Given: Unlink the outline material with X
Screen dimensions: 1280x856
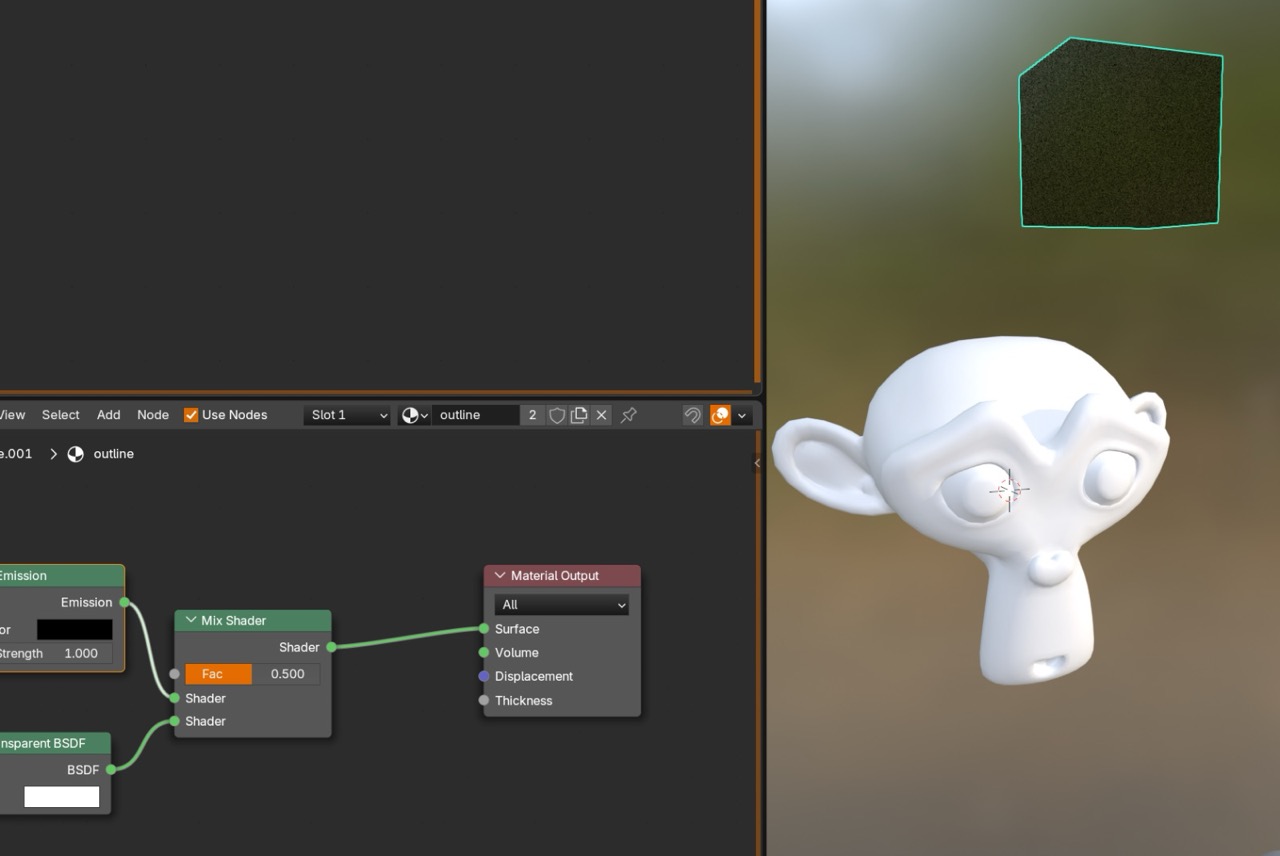Looking at the screenshot, I should tap(601, 415).
